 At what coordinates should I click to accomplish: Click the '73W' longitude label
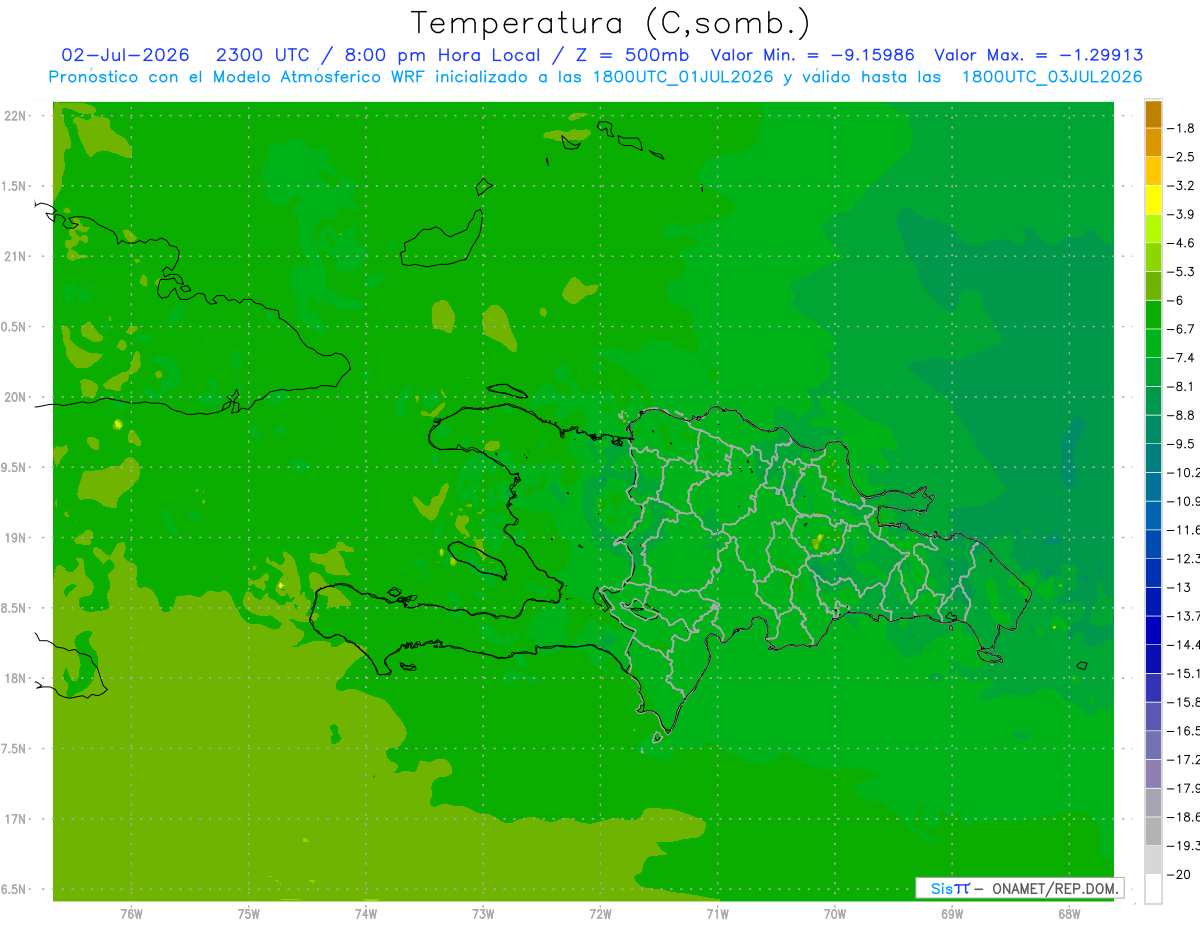(483, 913)
